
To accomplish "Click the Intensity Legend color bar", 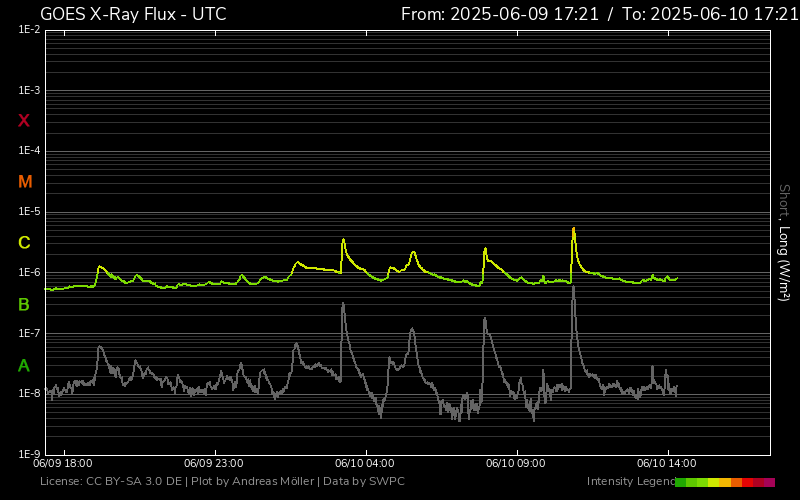I will pyautogui.click(x=725, y=482).
